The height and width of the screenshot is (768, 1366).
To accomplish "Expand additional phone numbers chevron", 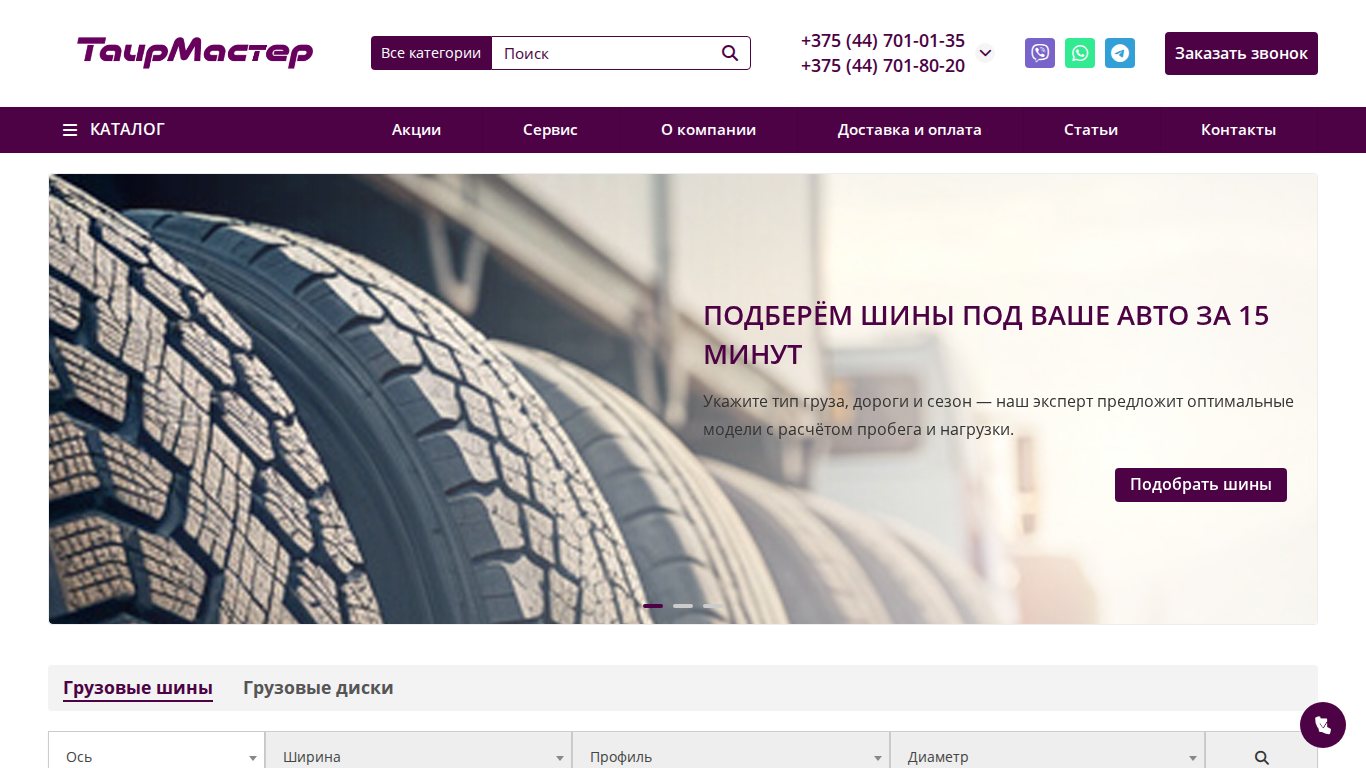I will [x=985, y=53].
